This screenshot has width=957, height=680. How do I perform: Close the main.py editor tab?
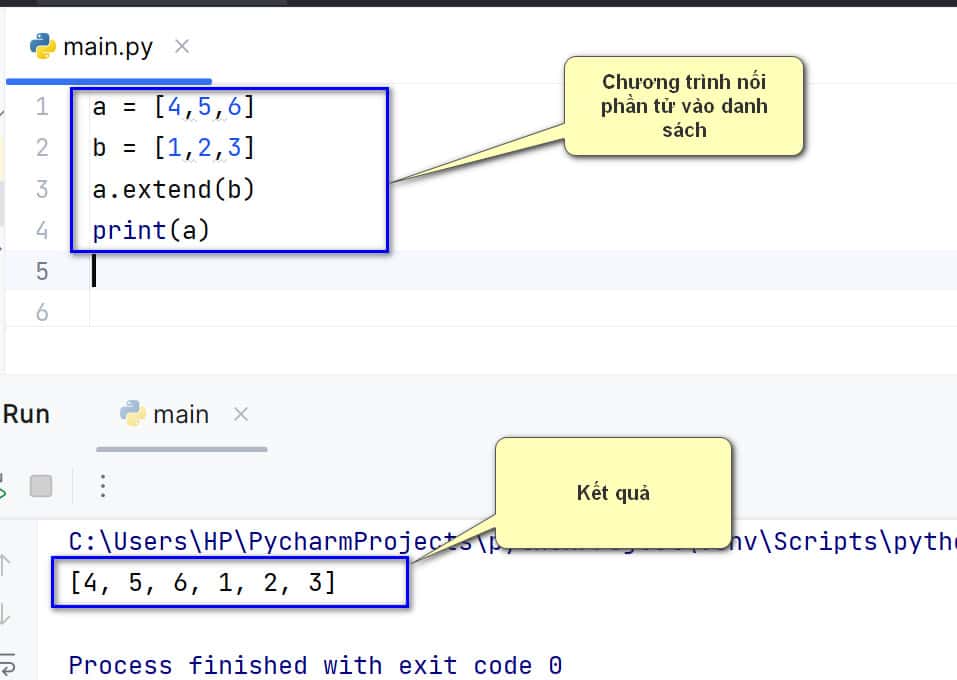(x=181, y=46)
